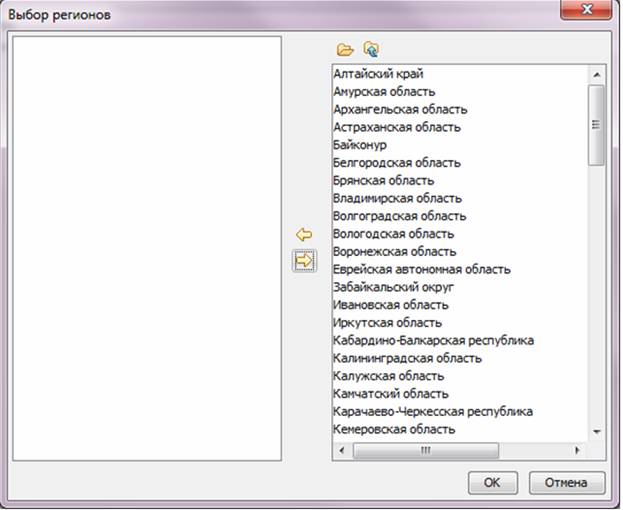623x510 pixels.
Task: Click the yellow left arrow icon
Action: 305,234
